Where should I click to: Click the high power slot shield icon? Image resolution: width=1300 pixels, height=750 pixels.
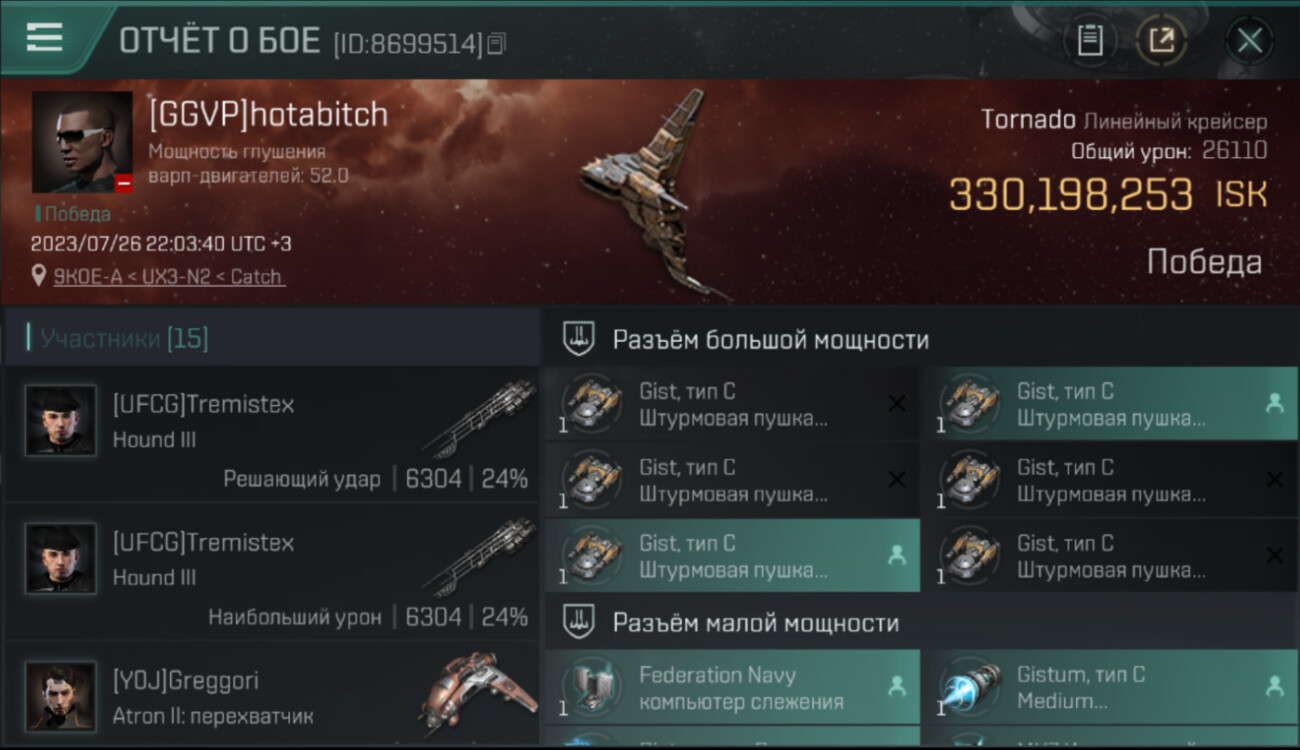pos(579,339)
